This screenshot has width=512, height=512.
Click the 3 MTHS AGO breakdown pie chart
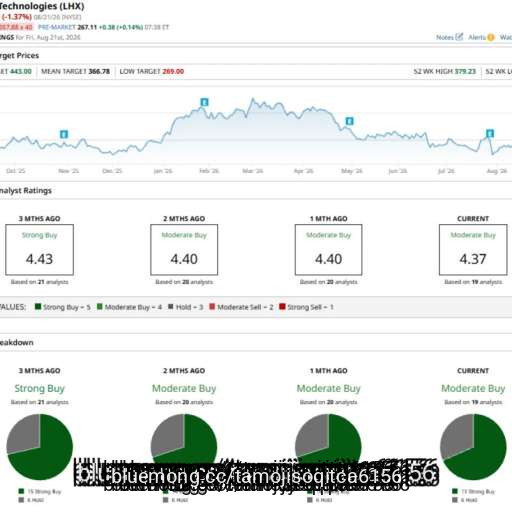pos(39,447)
